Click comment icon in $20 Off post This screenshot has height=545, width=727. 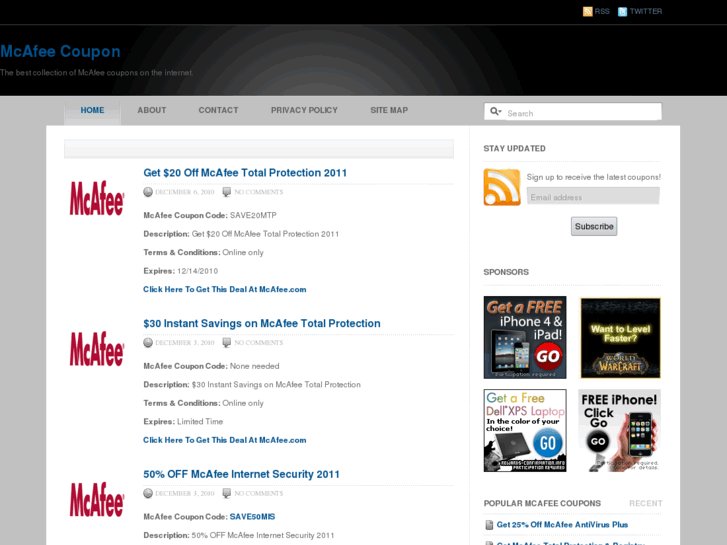coord(226,192)
